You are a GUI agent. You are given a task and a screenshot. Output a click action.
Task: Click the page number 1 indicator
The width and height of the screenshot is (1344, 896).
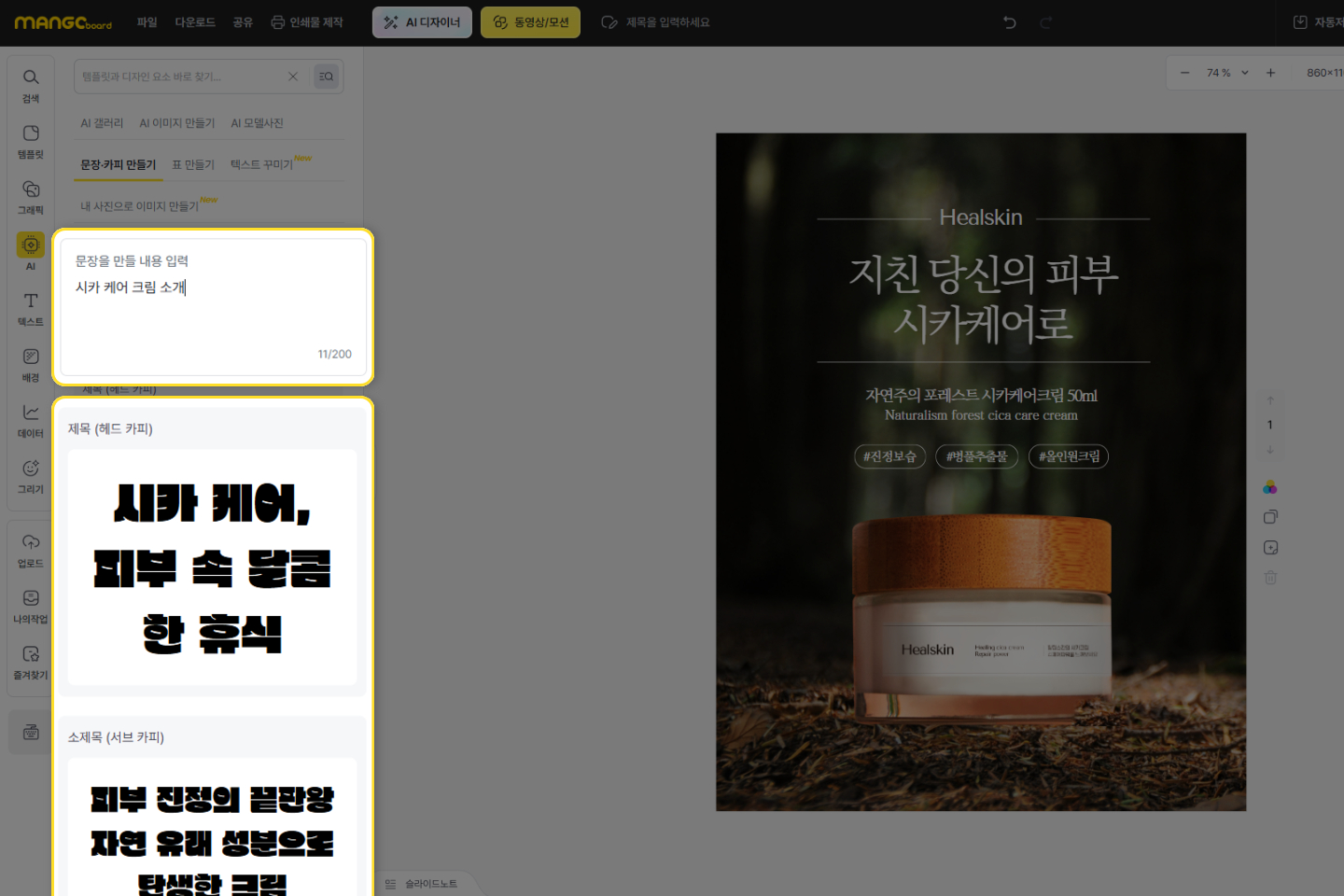[x=1269, y=425]
